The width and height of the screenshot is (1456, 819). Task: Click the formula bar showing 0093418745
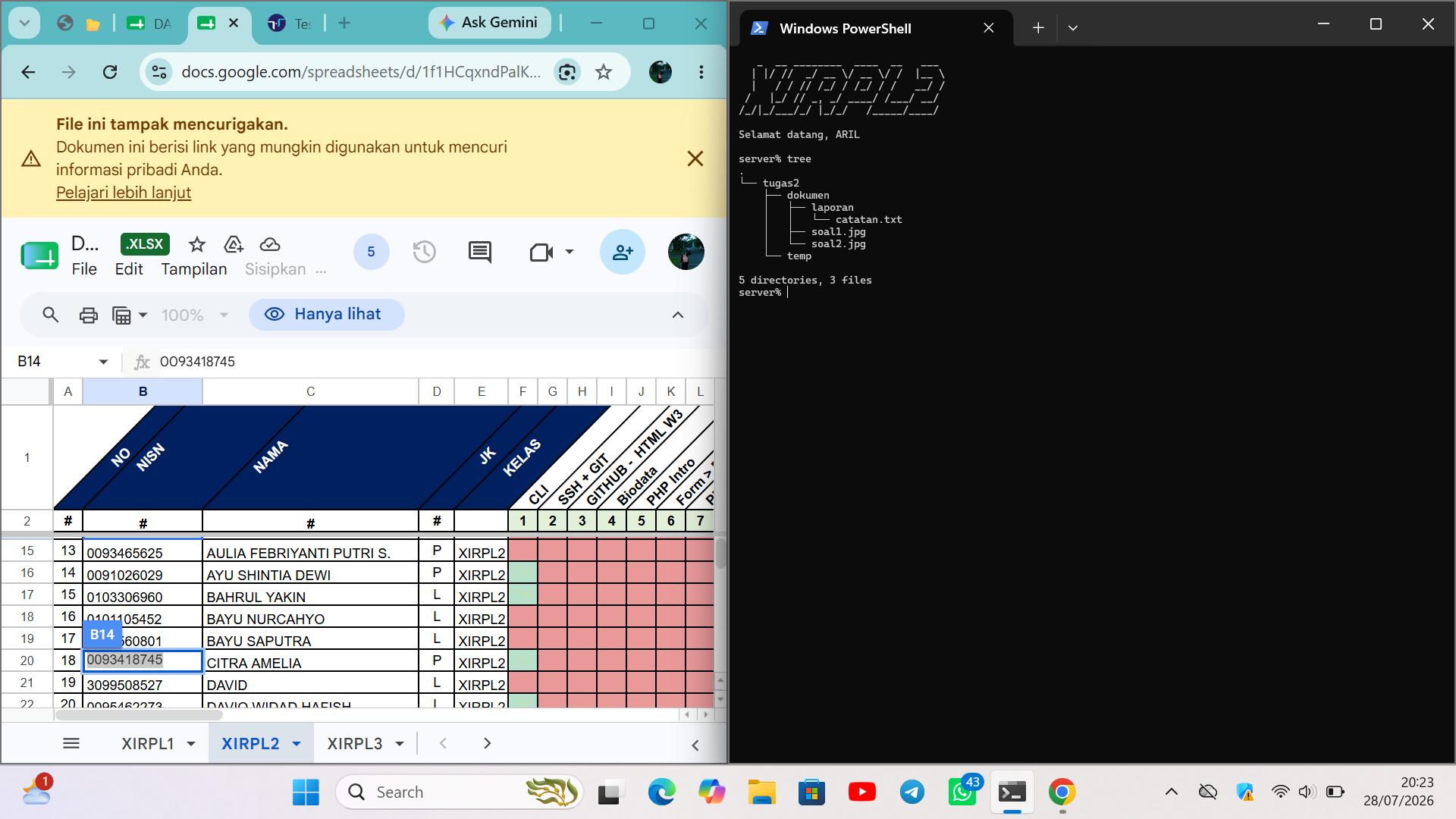(436, 362)
